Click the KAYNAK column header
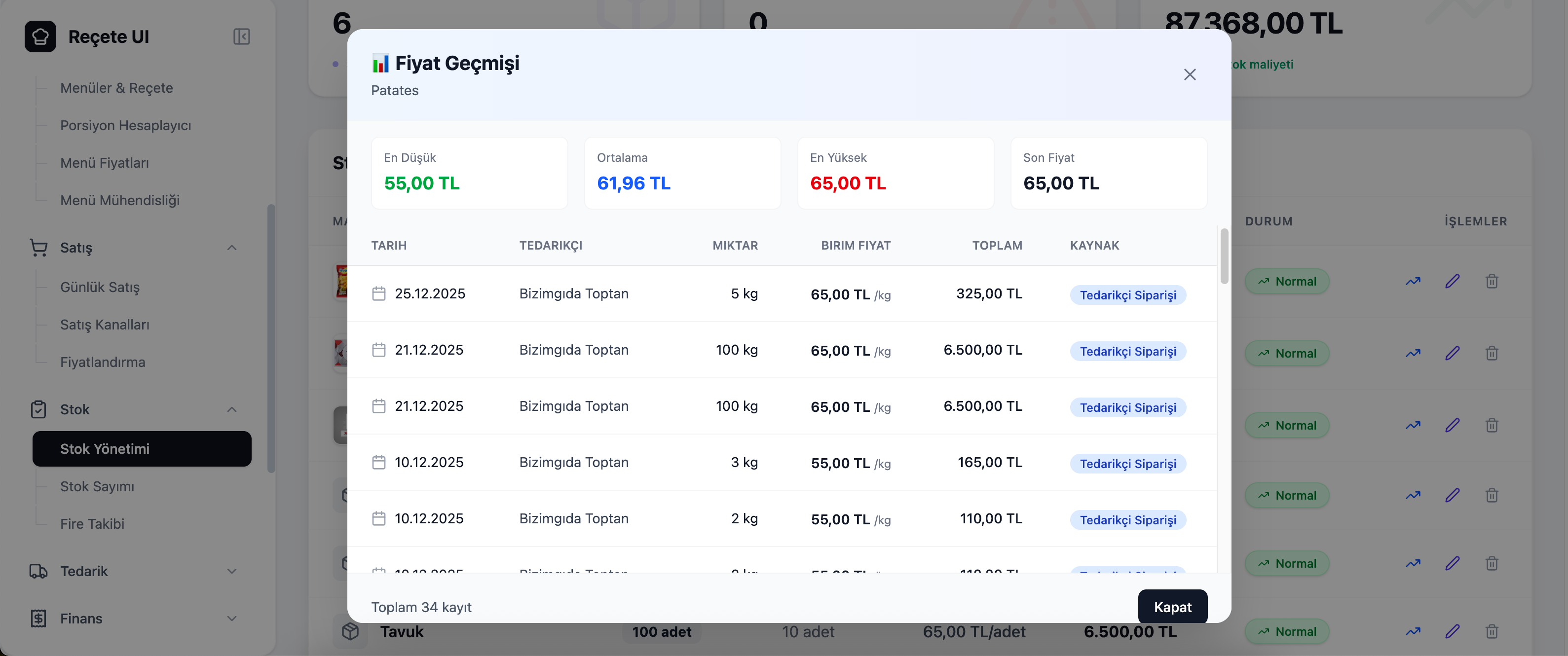The height and width of the screenshot is (656, 1568). [x=1094, y=245]
